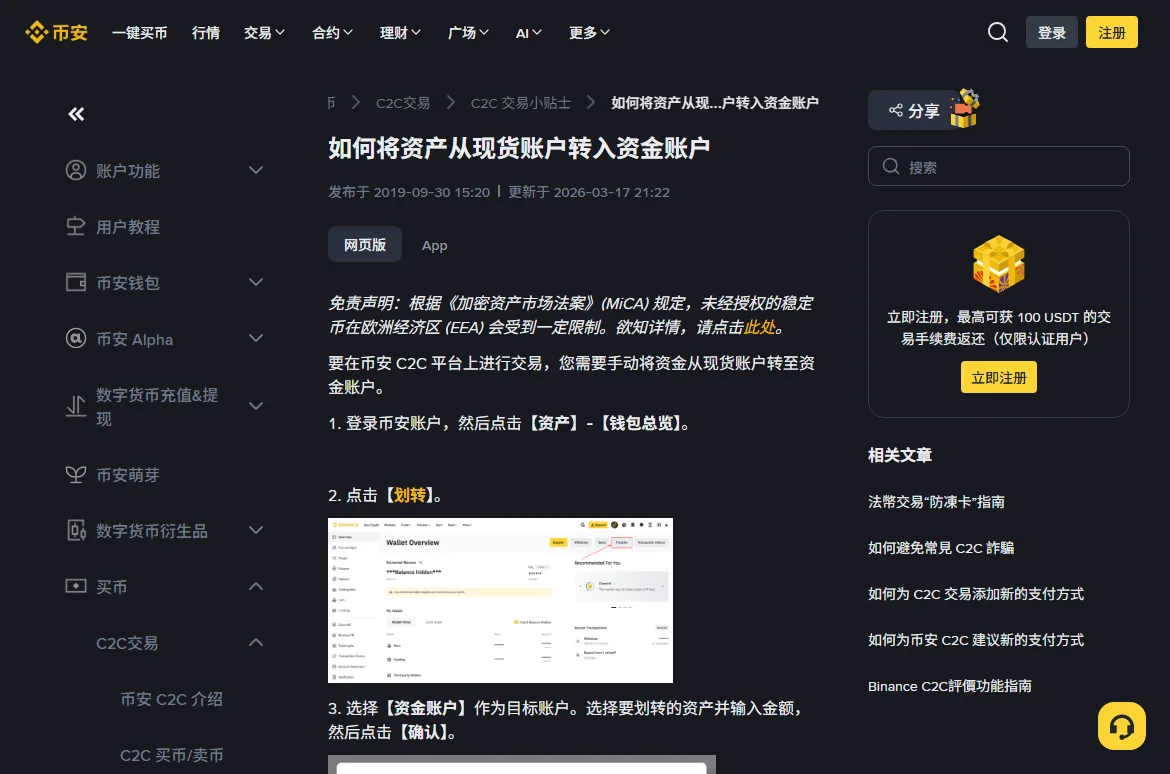This screenshot has height=774, width=1170.
Task: Collapse the 买币 section chevron
Action: coord(256,586)
